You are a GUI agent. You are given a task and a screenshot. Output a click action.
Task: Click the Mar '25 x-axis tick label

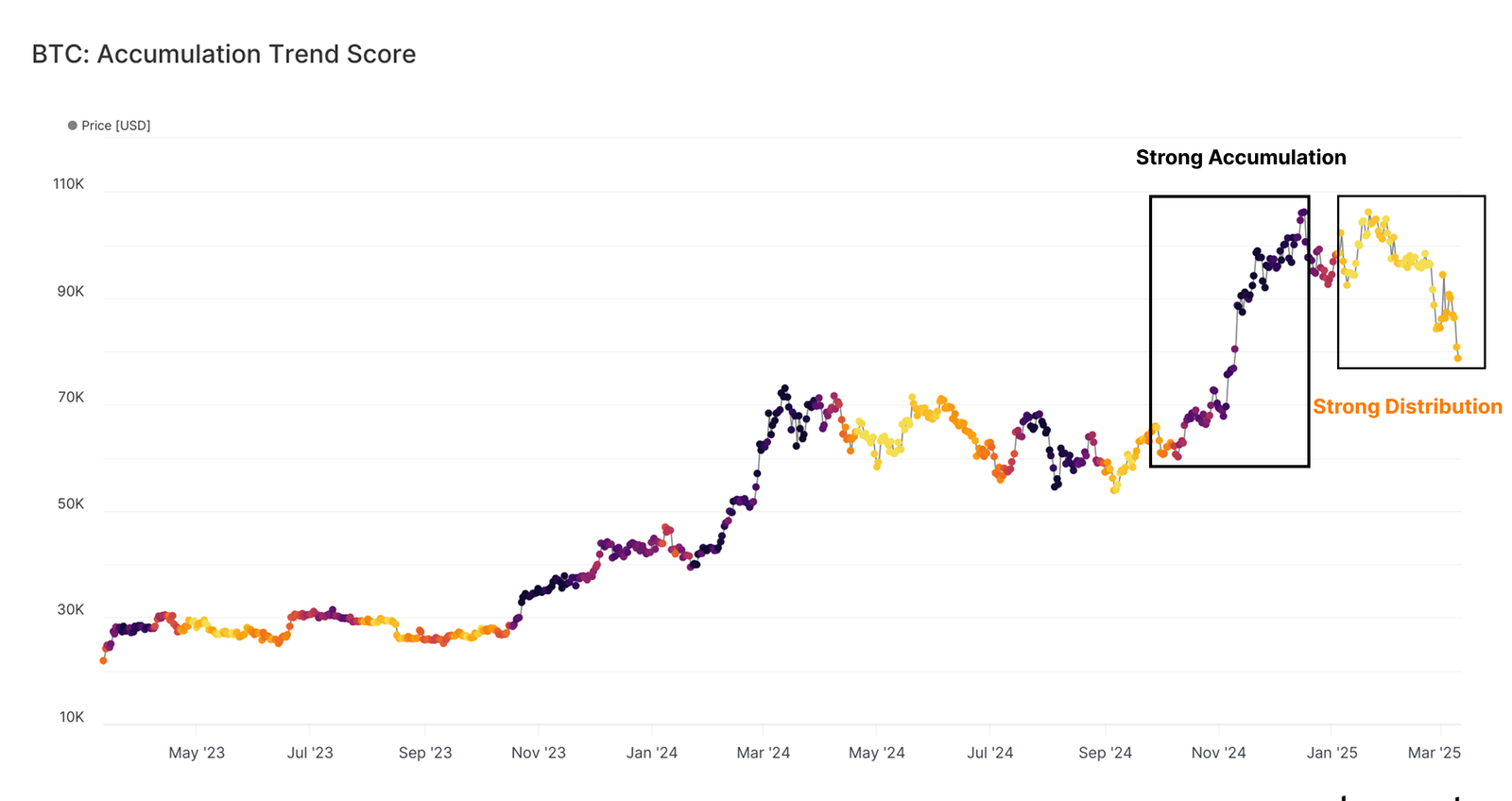1434,753
